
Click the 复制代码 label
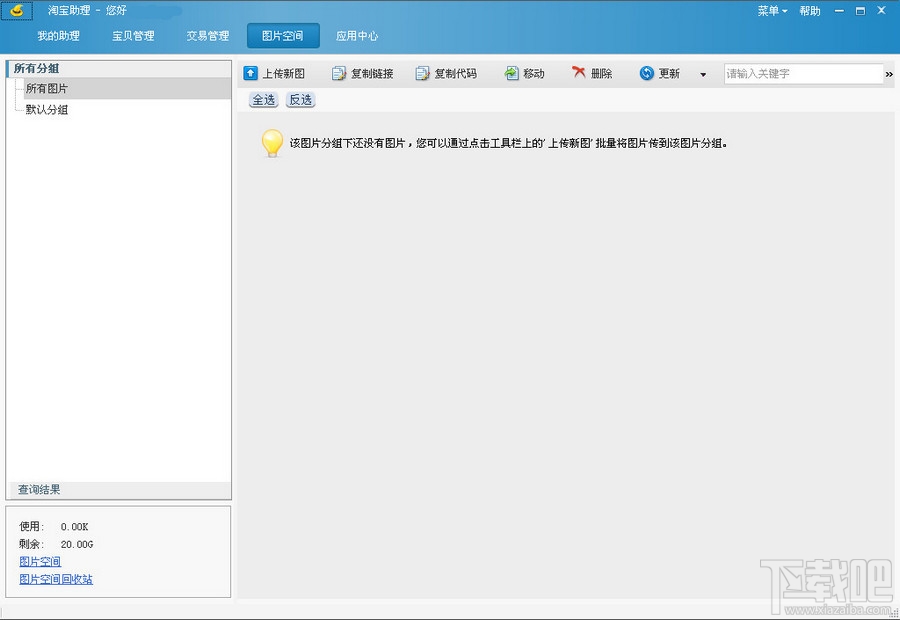click(x=456, y=73)
